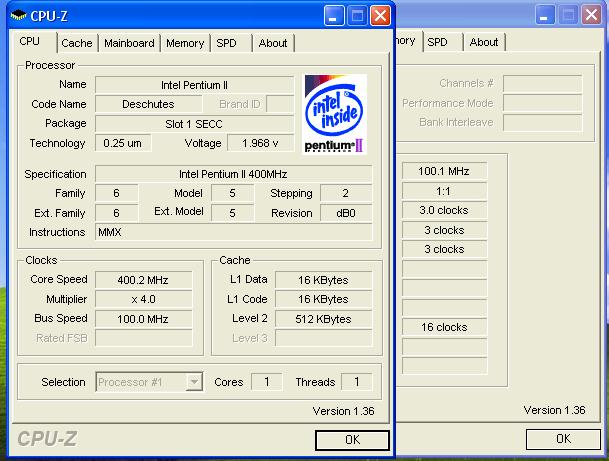Screen dimensions: 609x461
Task: Click the empty Level 3 cache field
Action: point(323,338)
